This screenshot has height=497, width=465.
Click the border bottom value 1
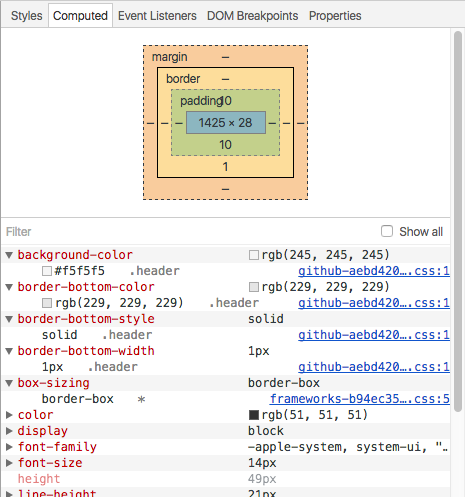click(x=225, y=167)
